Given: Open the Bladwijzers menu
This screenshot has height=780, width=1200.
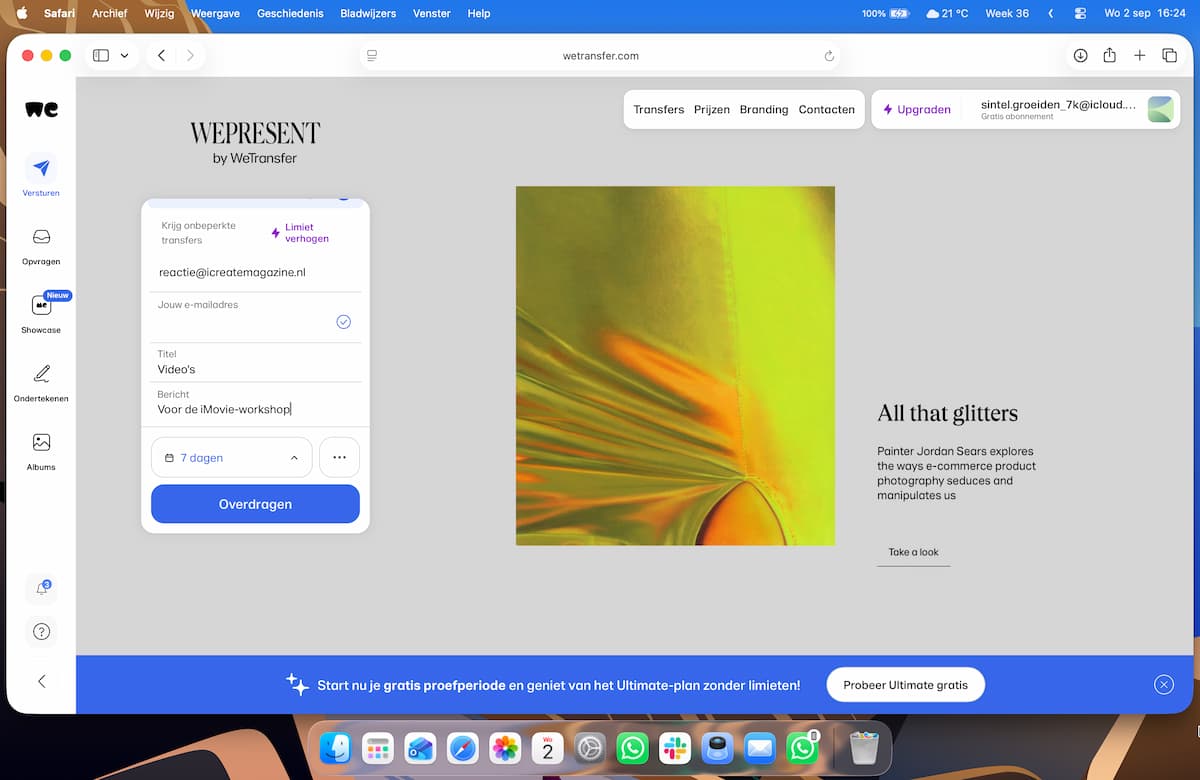Looking at the screenshot, I should tap(368, 13).
